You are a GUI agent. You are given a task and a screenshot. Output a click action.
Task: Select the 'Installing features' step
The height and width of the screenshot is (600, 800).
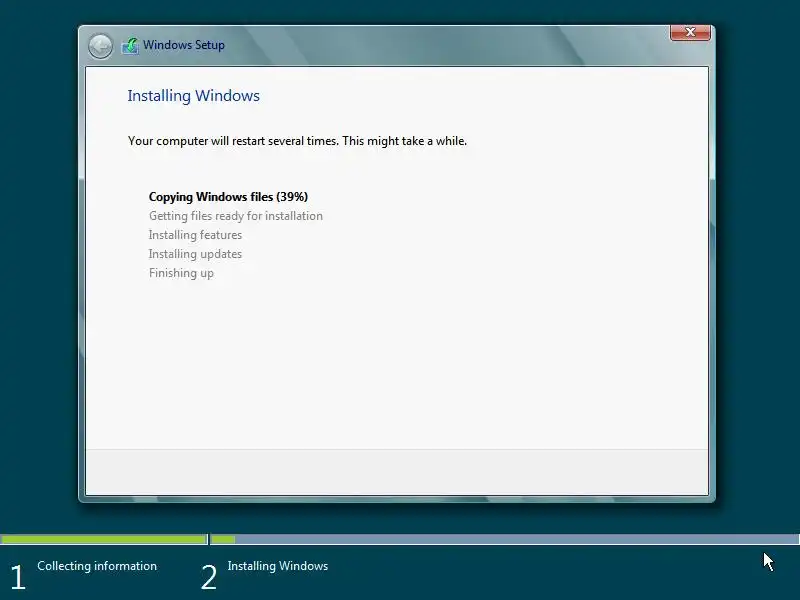(195, 235)
